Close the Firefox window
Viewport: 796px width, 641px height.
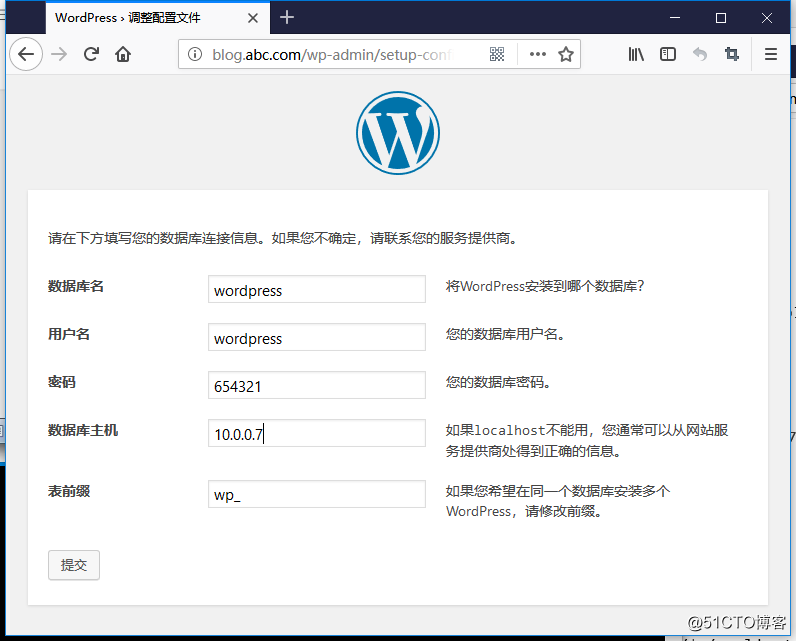coord(767,18)
